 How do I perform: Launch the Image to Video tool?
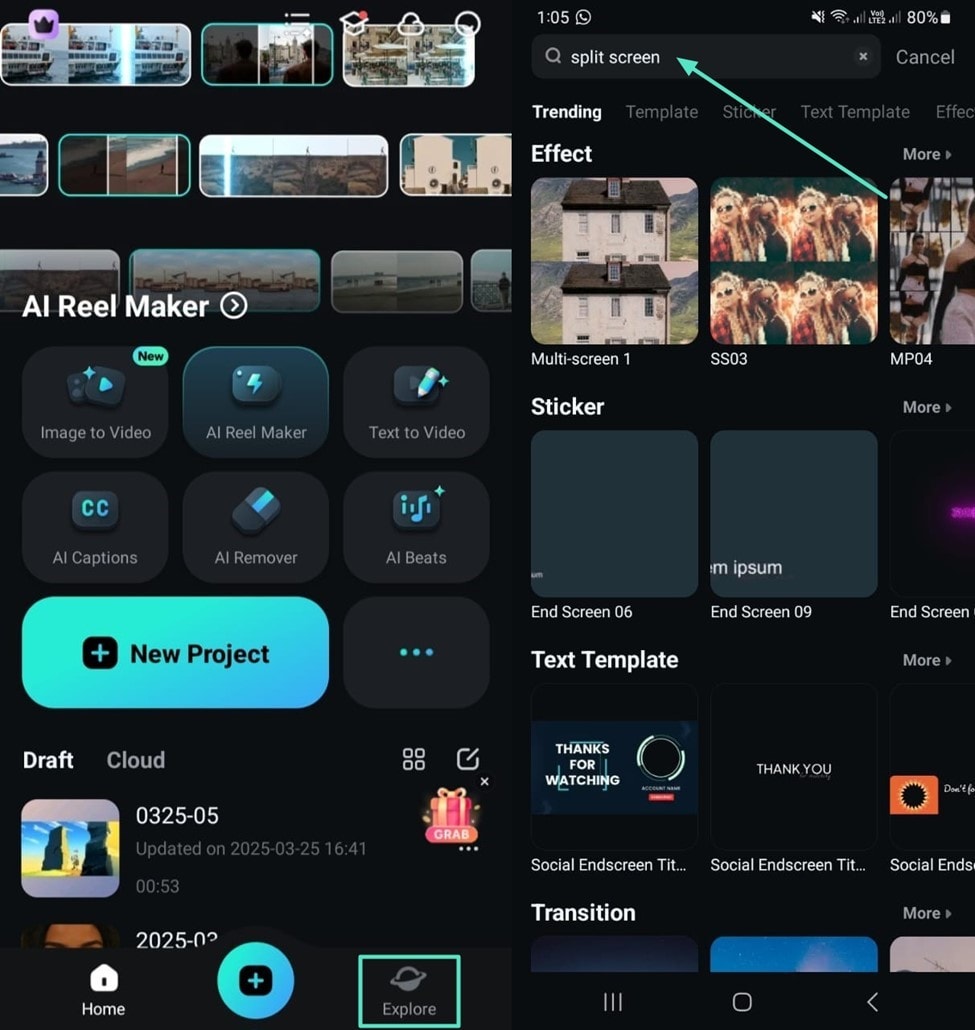[x=95, y=402]
